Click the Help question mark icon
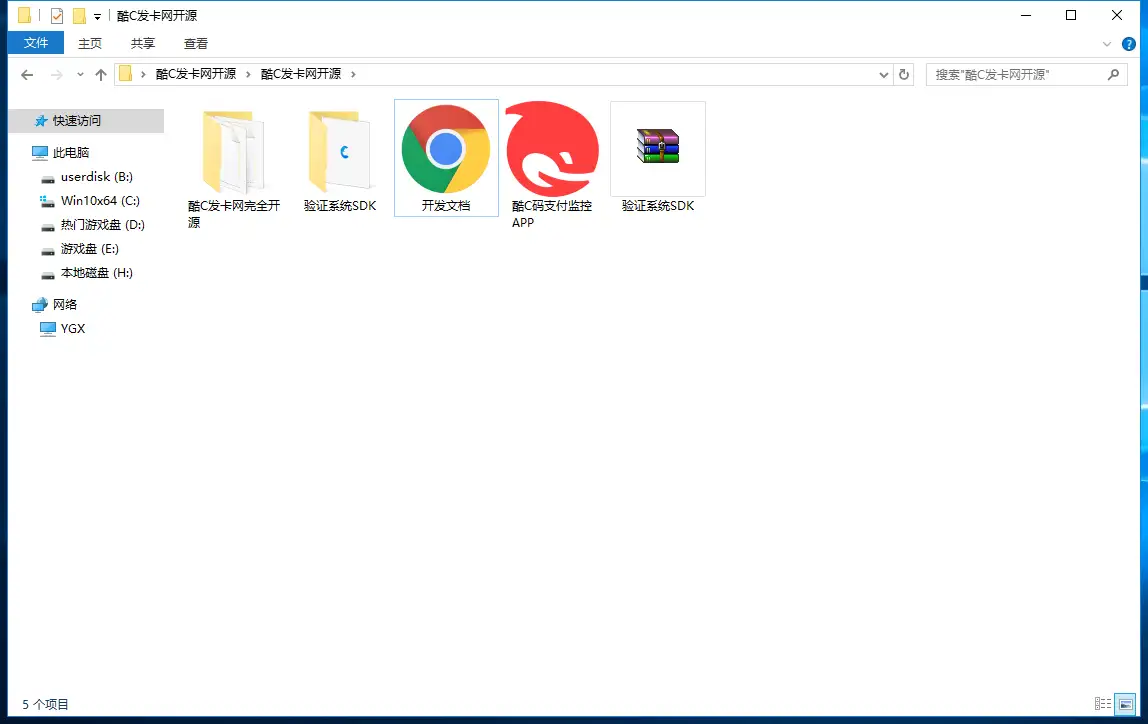This screenshot has width=1148, height=724. click(1129, 43)
